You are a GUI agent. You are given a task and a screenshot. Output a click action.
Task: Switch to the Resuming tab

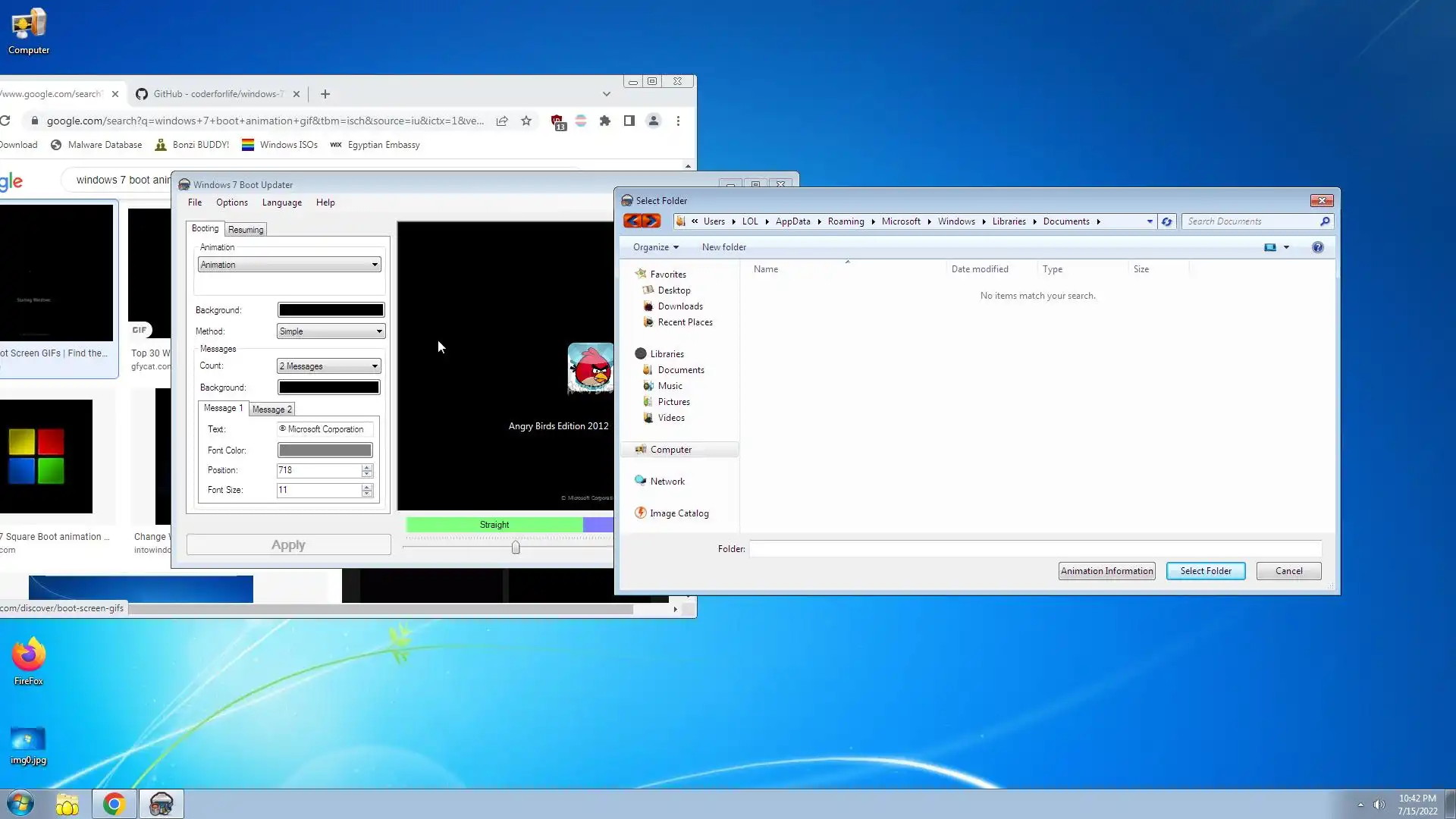[246, 230]
